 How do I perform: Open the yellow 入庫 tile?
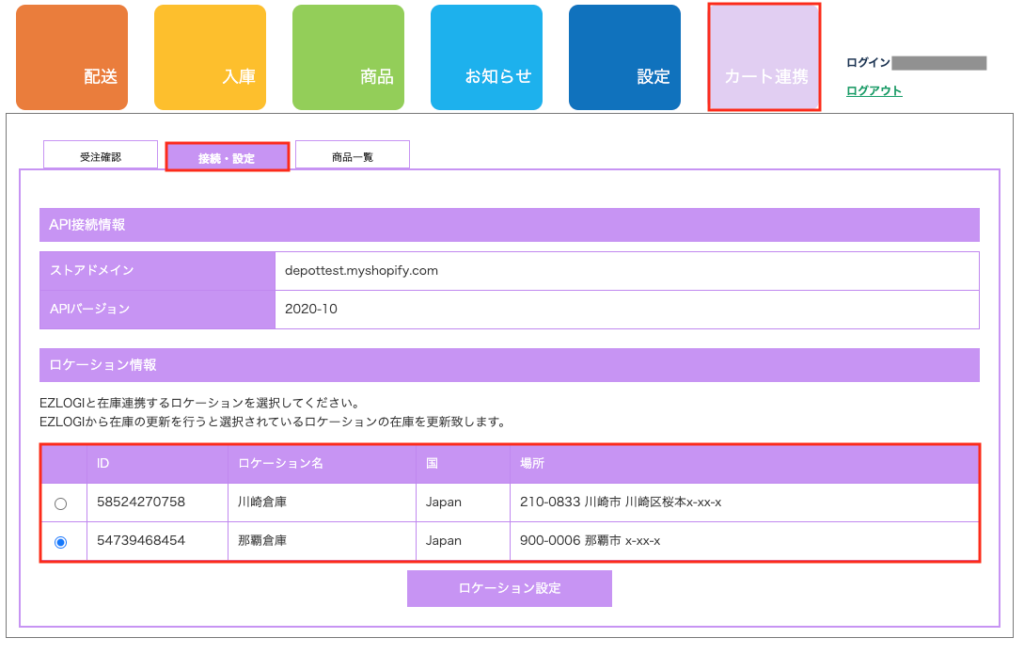click(210, 58)
